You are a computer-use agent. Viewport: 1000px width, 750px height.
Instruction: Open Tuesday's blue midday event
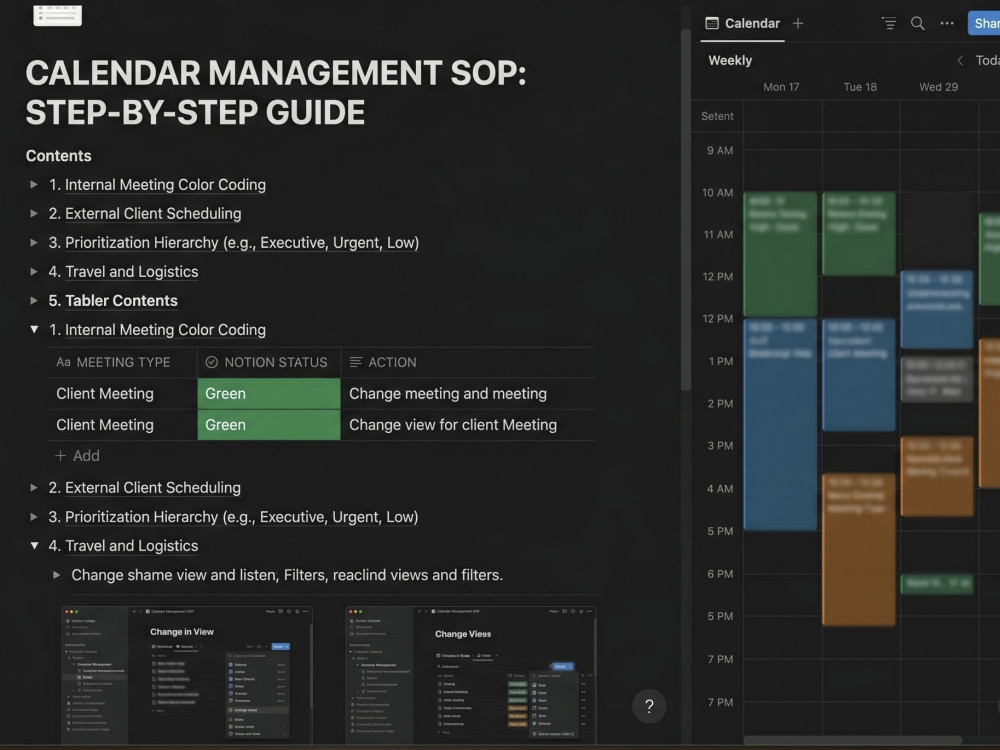[x=858, y=374]
